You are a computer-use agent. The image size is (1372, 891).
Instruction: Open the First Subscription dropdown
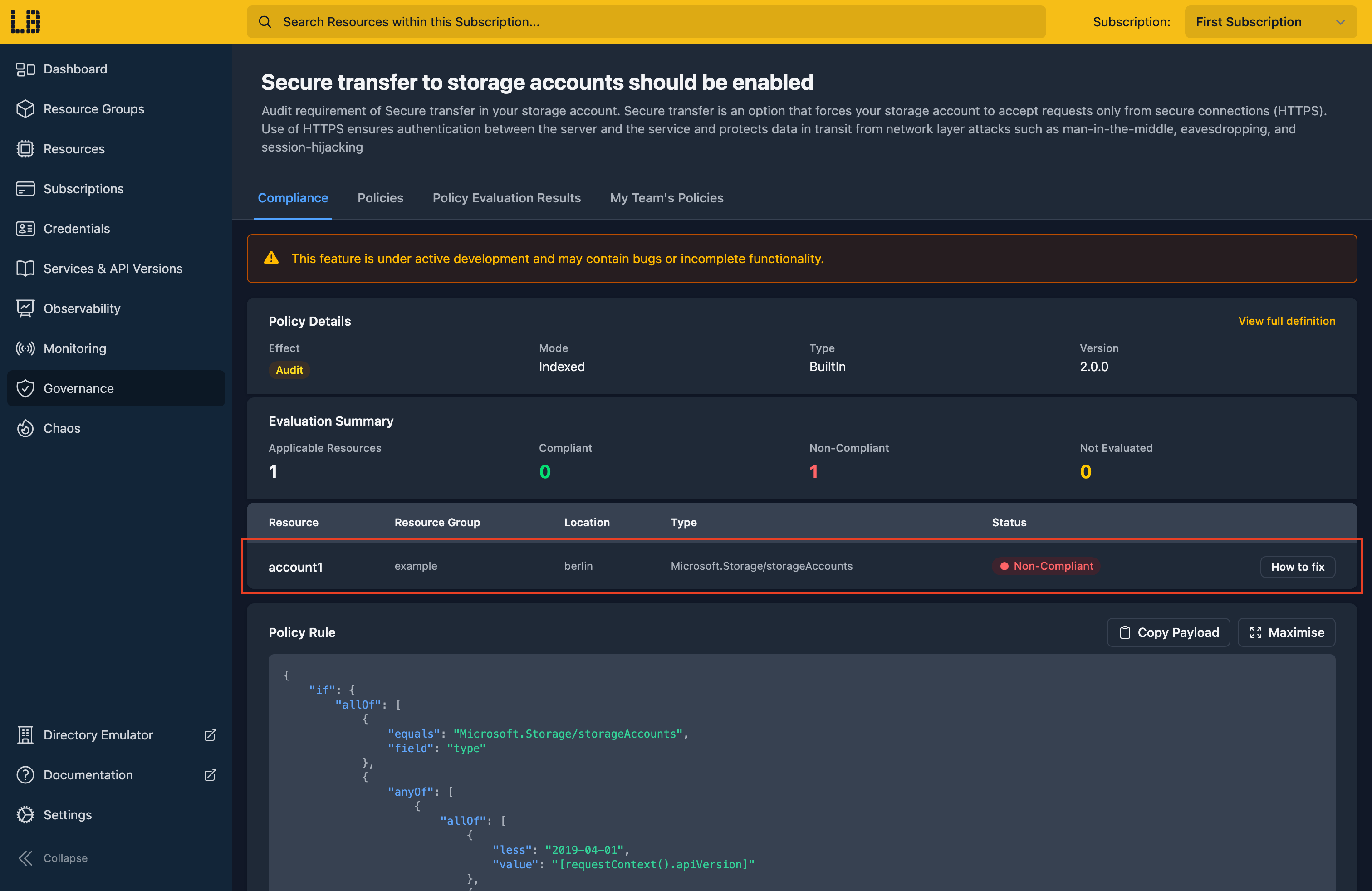pos(1270,22)
